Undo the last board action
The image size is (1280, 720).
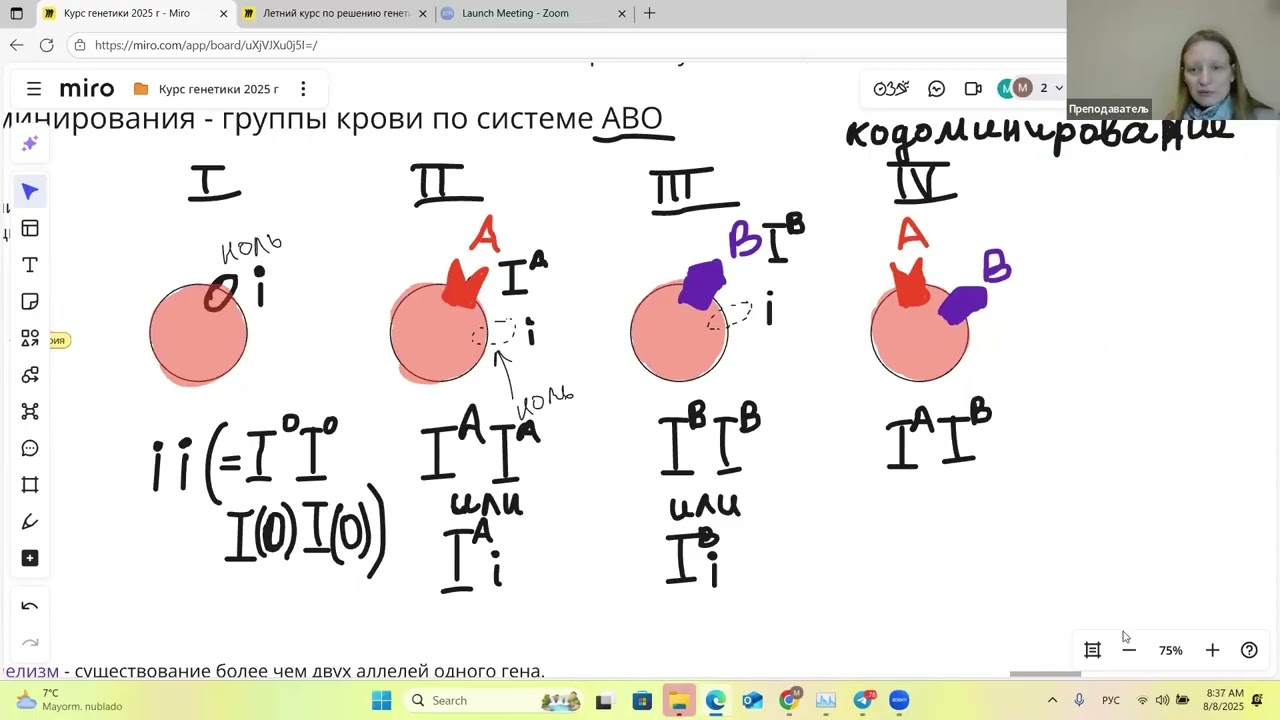pyautogui.click(x=30, y=606)
